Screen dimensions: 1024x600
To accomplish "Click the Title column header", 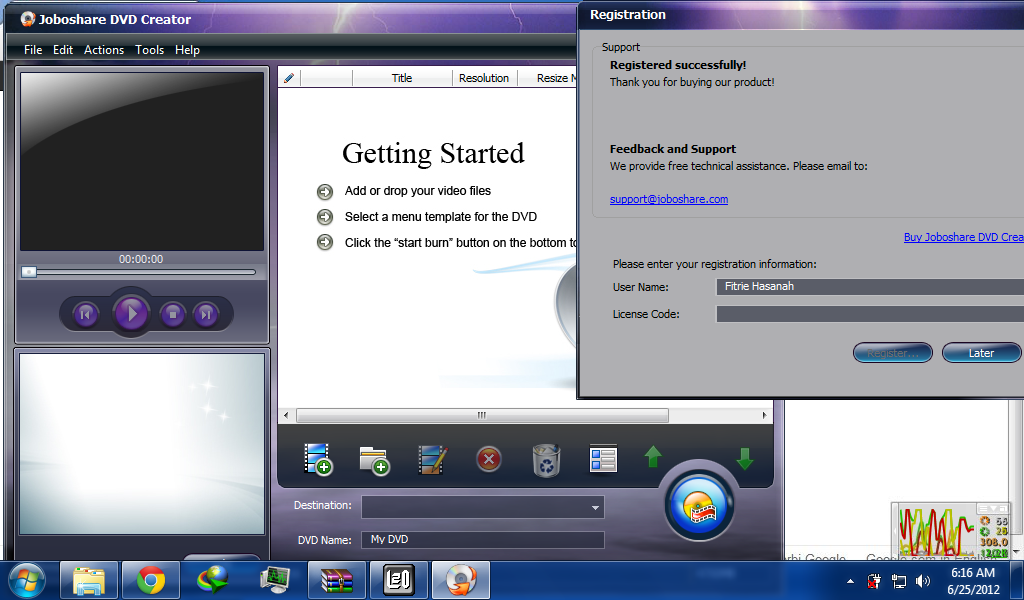I will (402, 78).
